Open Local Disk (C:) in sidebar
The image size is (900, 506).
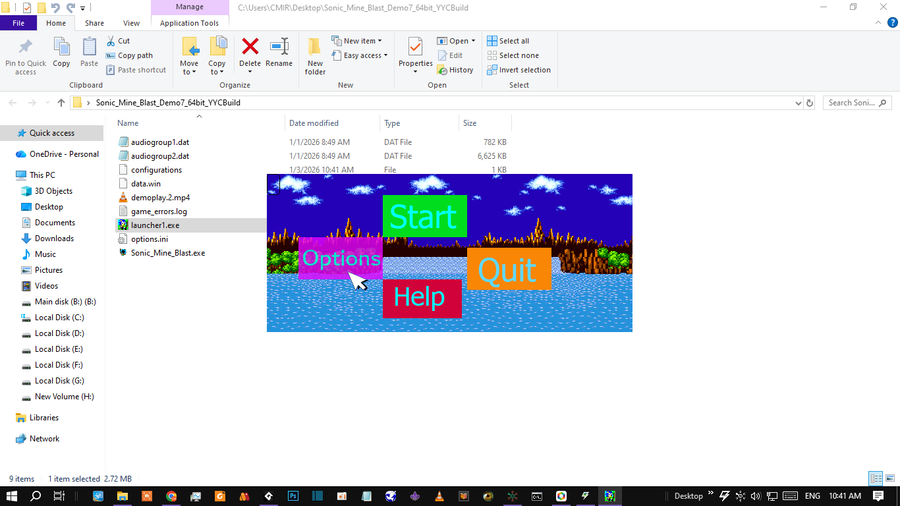(59, 317)
